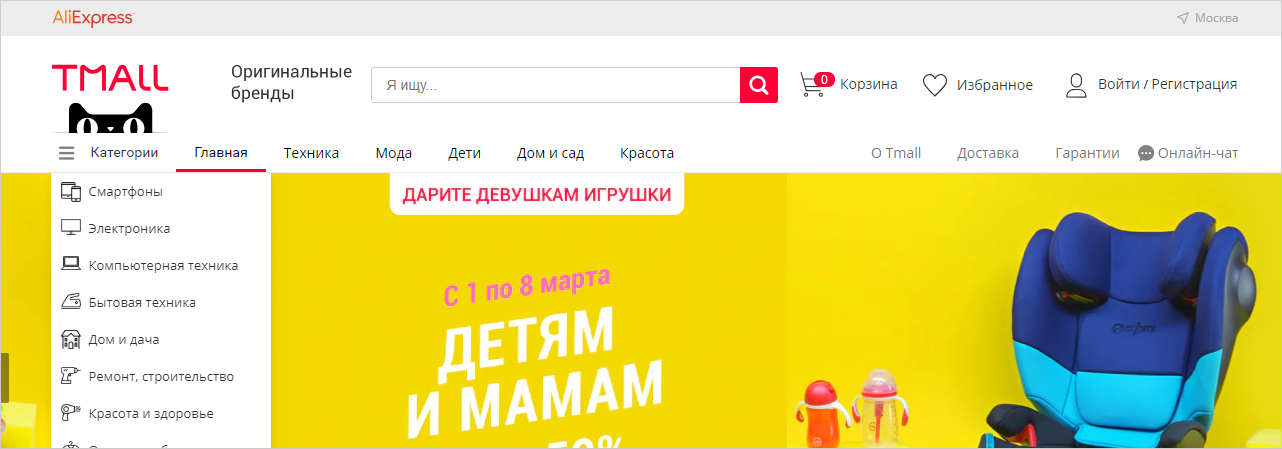Click the Дом и дача house icon
This screenshot has width=1282, height=449.
point(70,339)
